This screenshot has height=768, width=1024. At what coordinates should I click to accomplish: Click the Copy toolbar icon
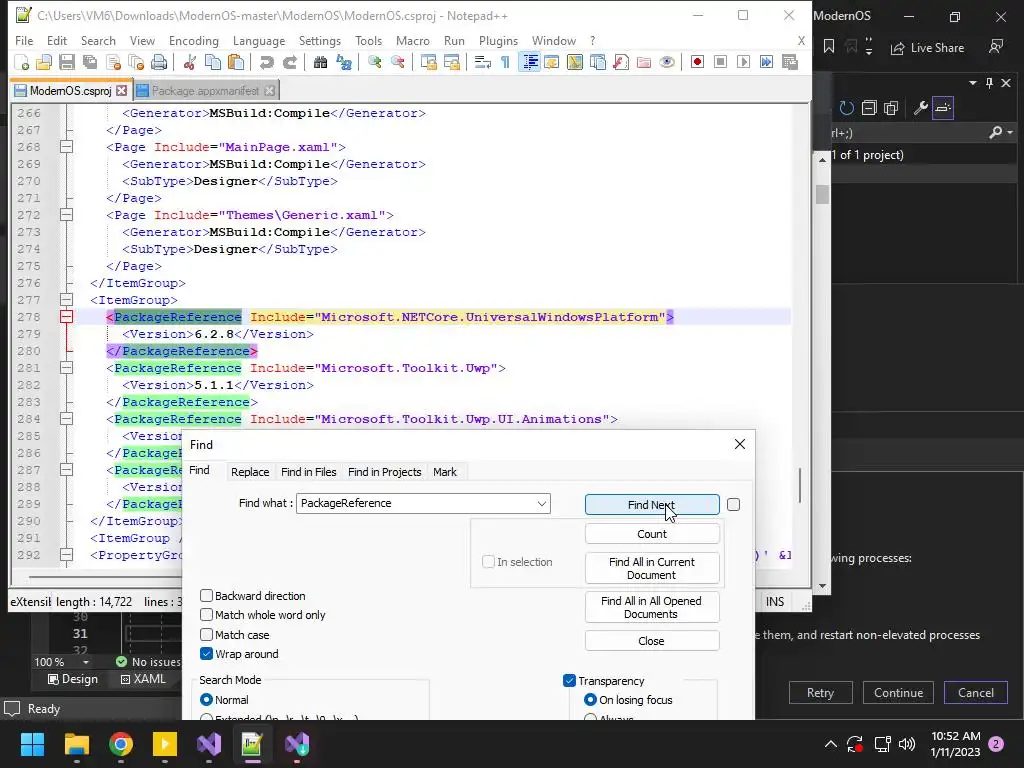click(x=213, y=63)
